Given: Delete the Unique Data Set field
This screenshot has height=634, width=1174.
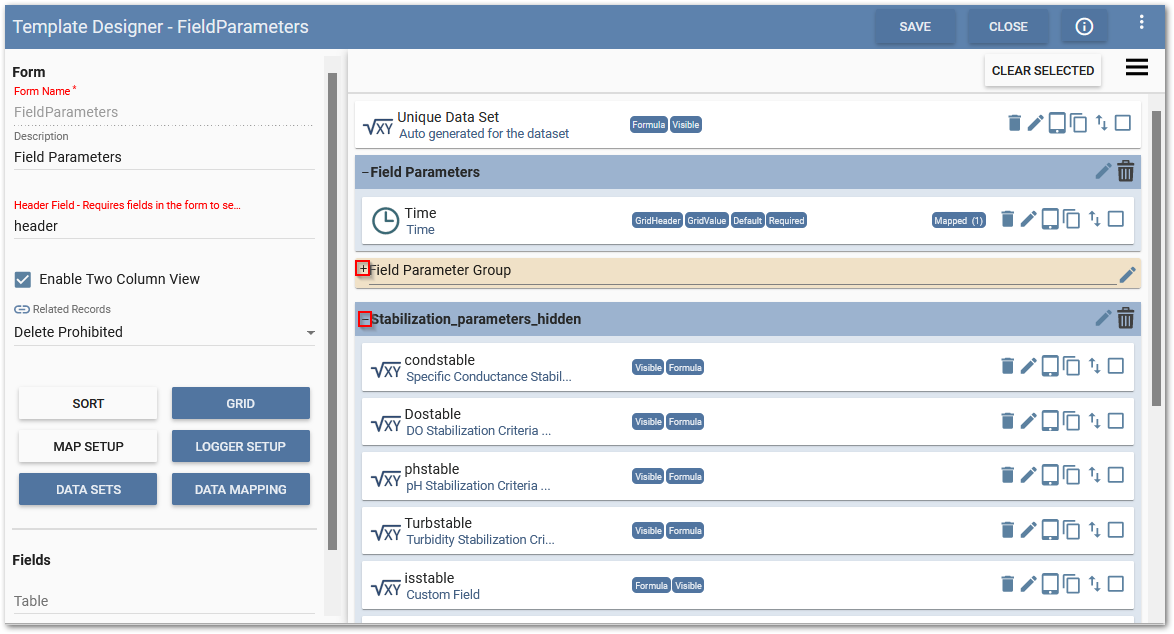Looking at the screenshot, I should click(x=1014, y=123).
